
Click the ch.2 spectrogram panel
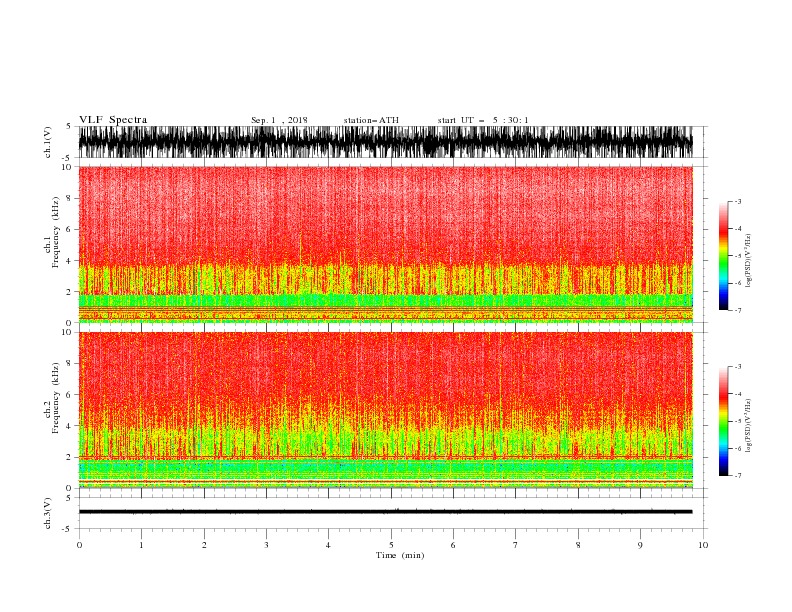[x=385, y=410]
